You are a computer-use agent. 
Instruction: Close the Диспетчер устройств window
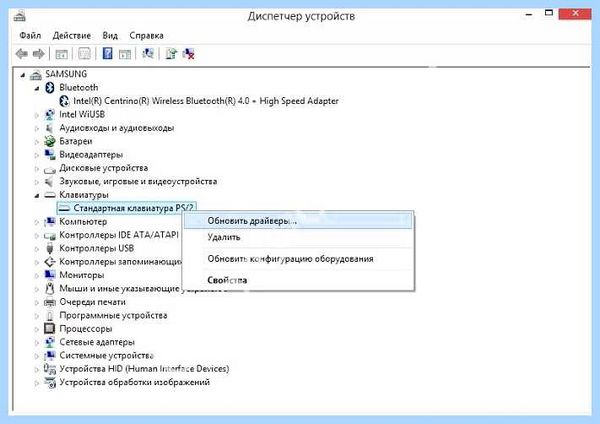click(575, 14)
